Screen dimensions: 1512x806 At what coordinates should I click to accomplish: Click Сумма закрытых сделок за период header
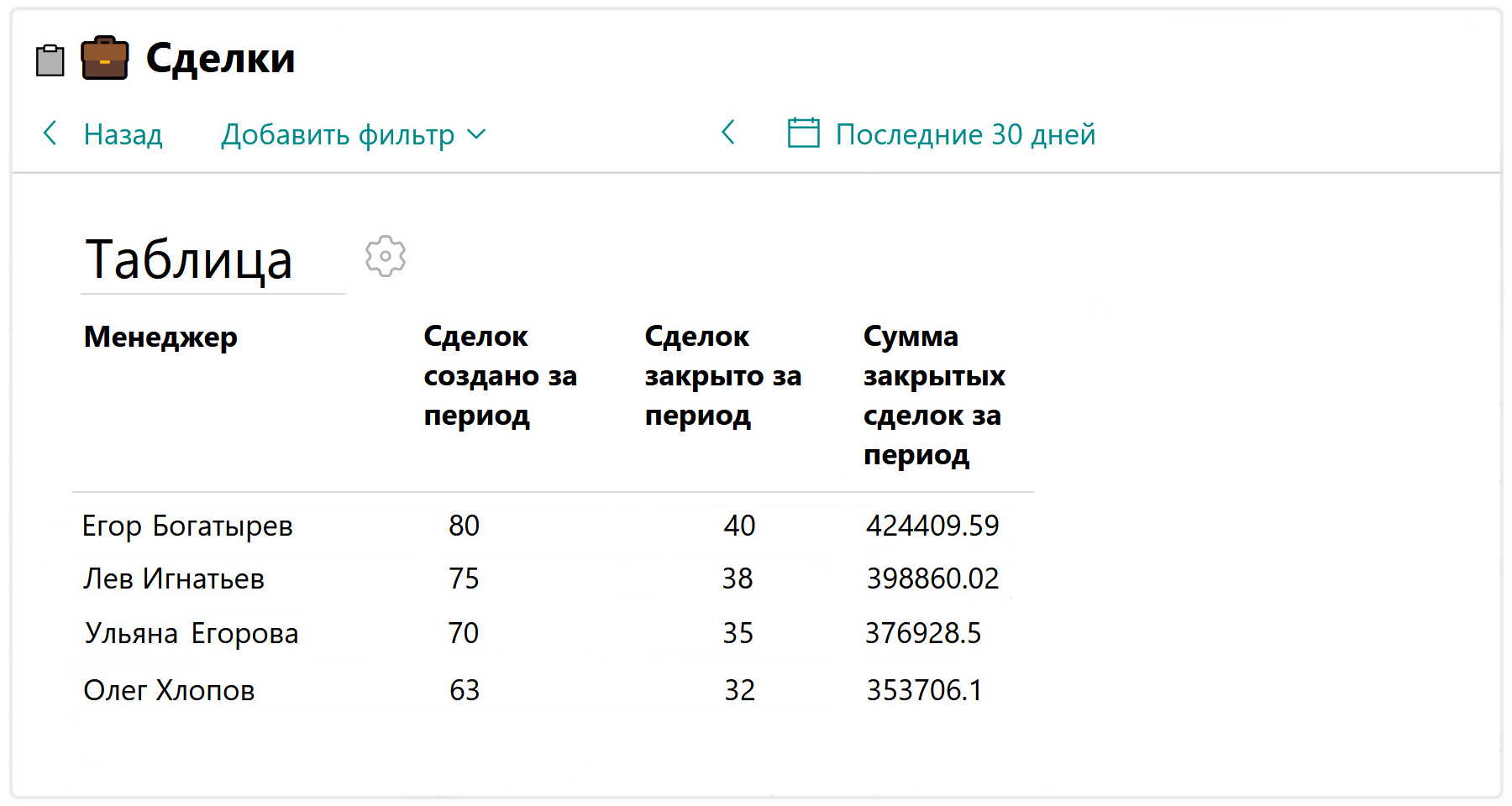[933, 395]
